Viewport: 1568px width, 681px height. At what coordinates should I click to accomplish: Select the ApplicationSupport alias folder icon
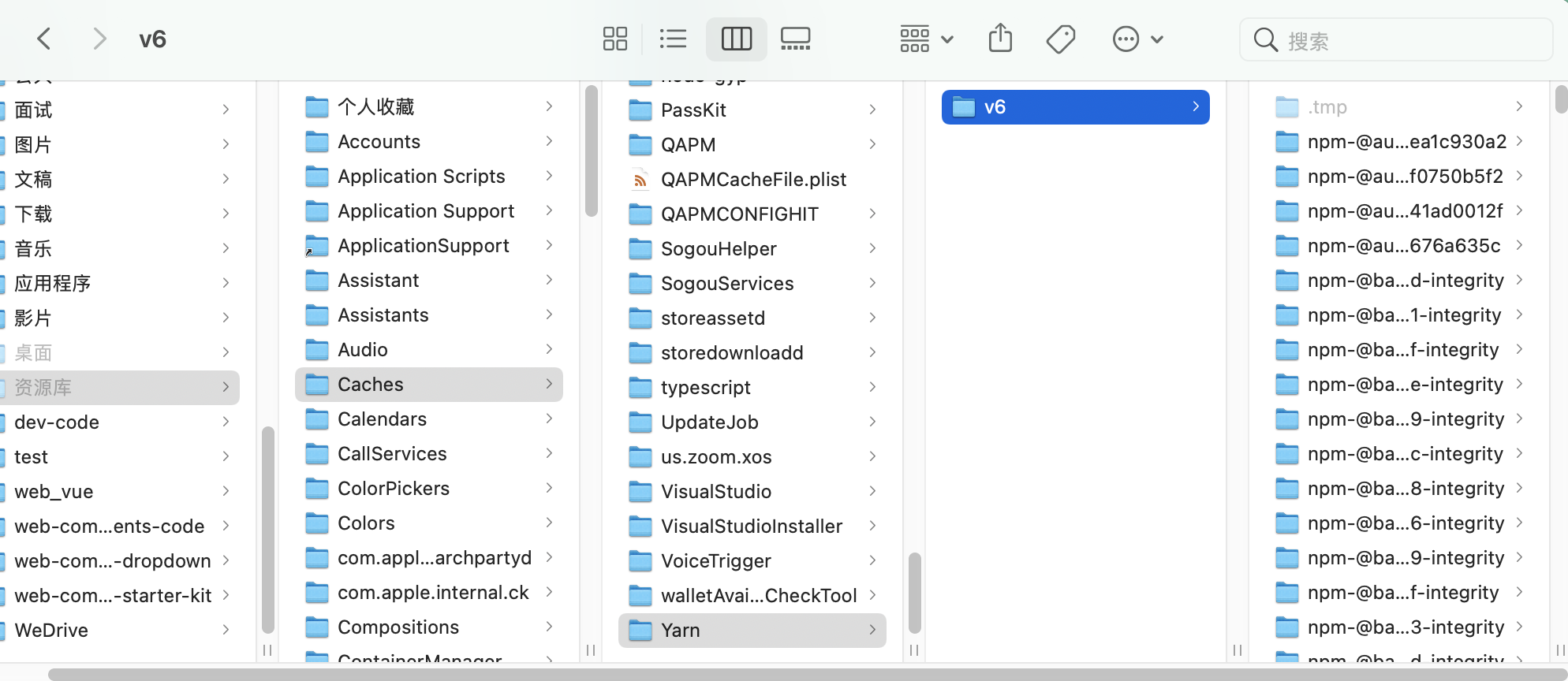pos(317,246)
